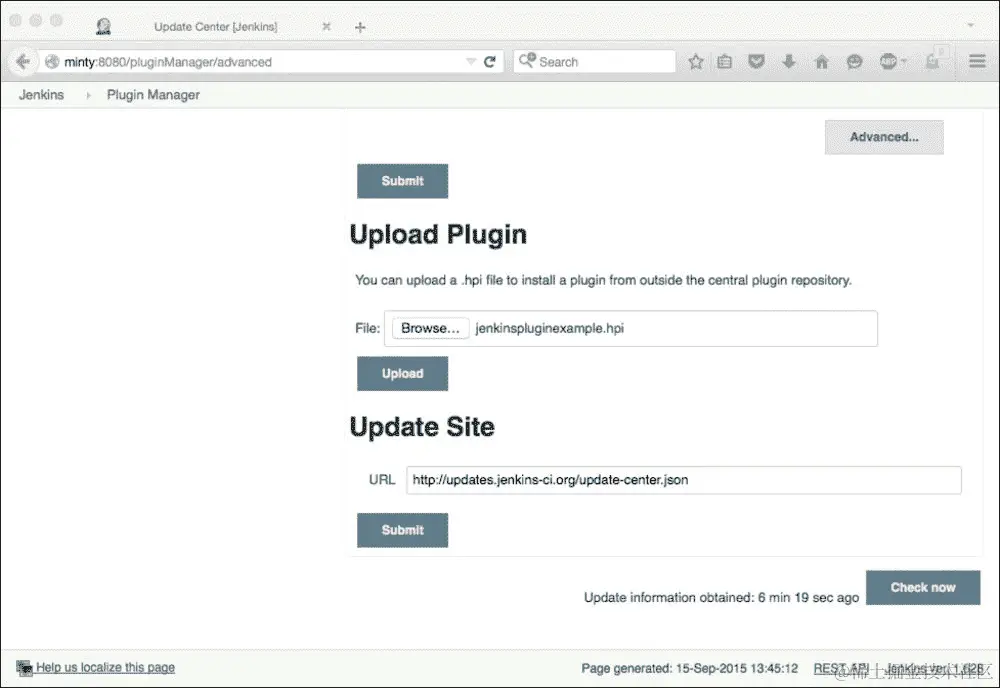Image resolution: width=1000 pixels, height=688 pixels.
Task: Click the globe site identity icon
Action: point(52,62)
